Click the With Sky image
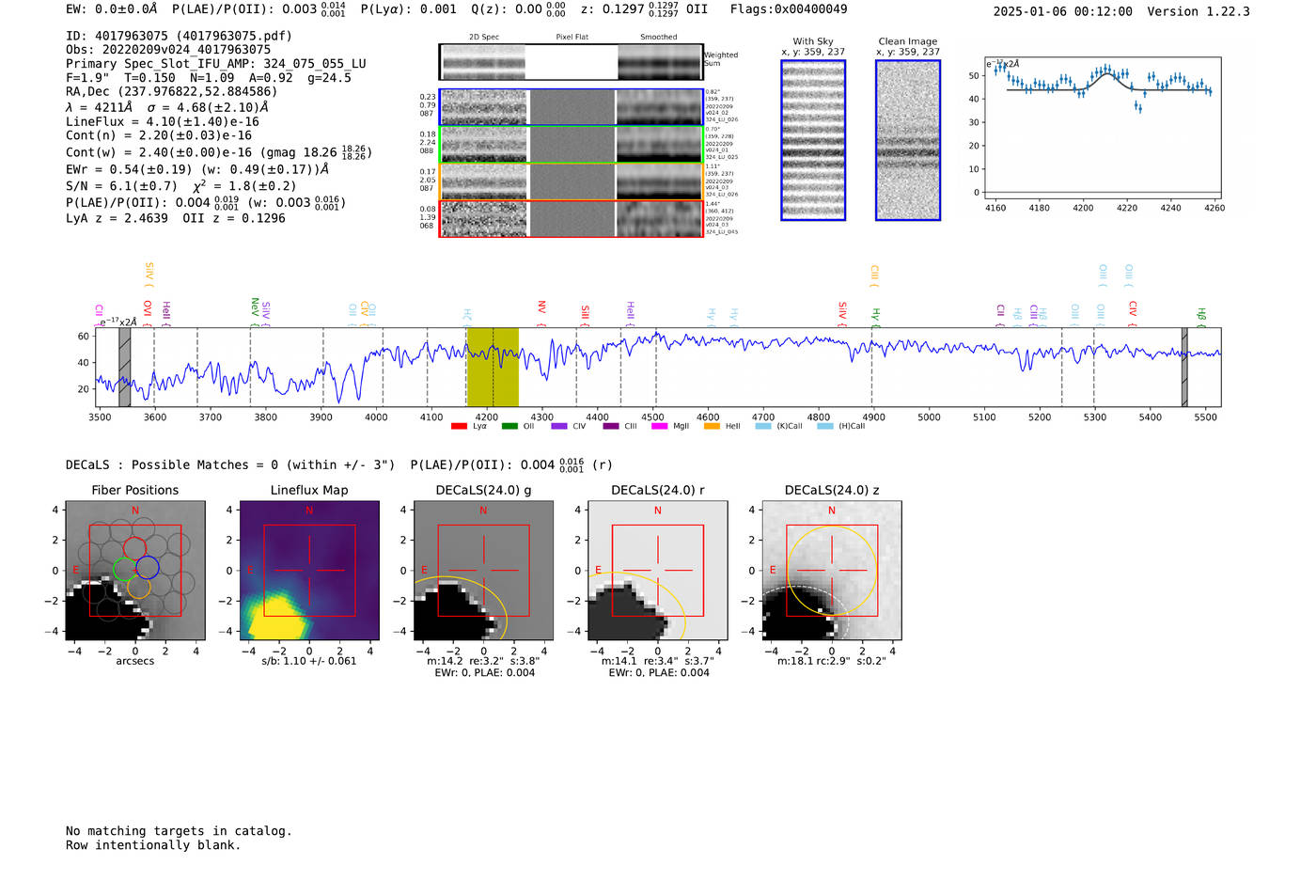The image size is (1316, 896). pyautogui.click(x=813, y=141)
